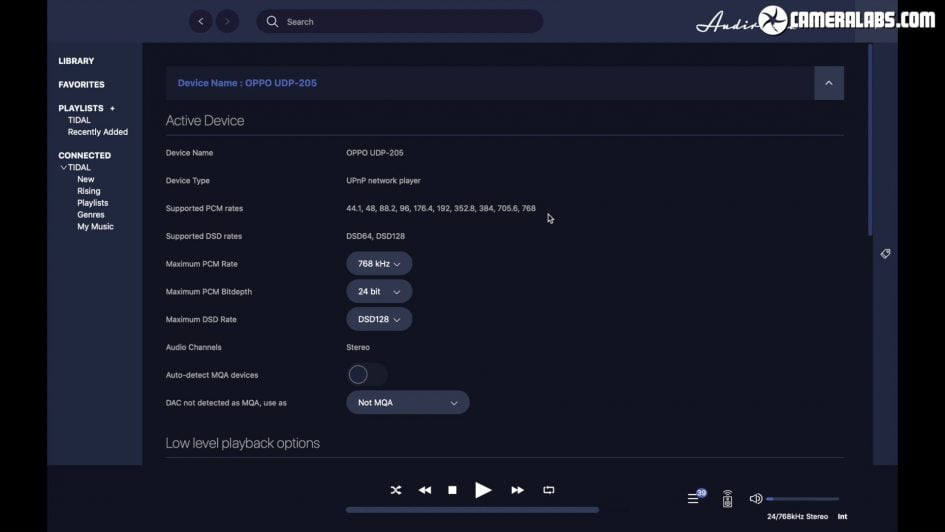Open the Maximum PCM Rate dropdown

click(379, 264)
